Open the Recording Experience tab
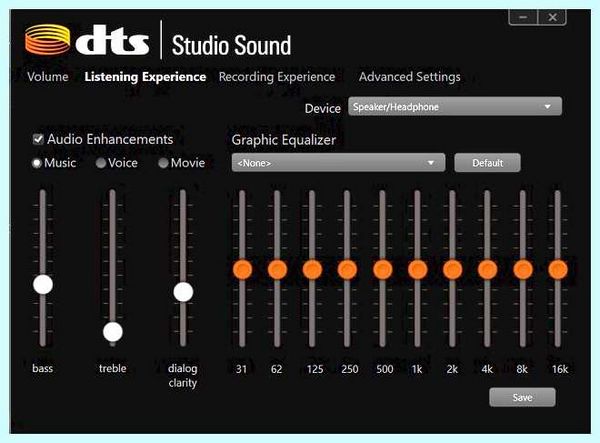The height and width of the screenshot is (443, 600). (277, 77)
